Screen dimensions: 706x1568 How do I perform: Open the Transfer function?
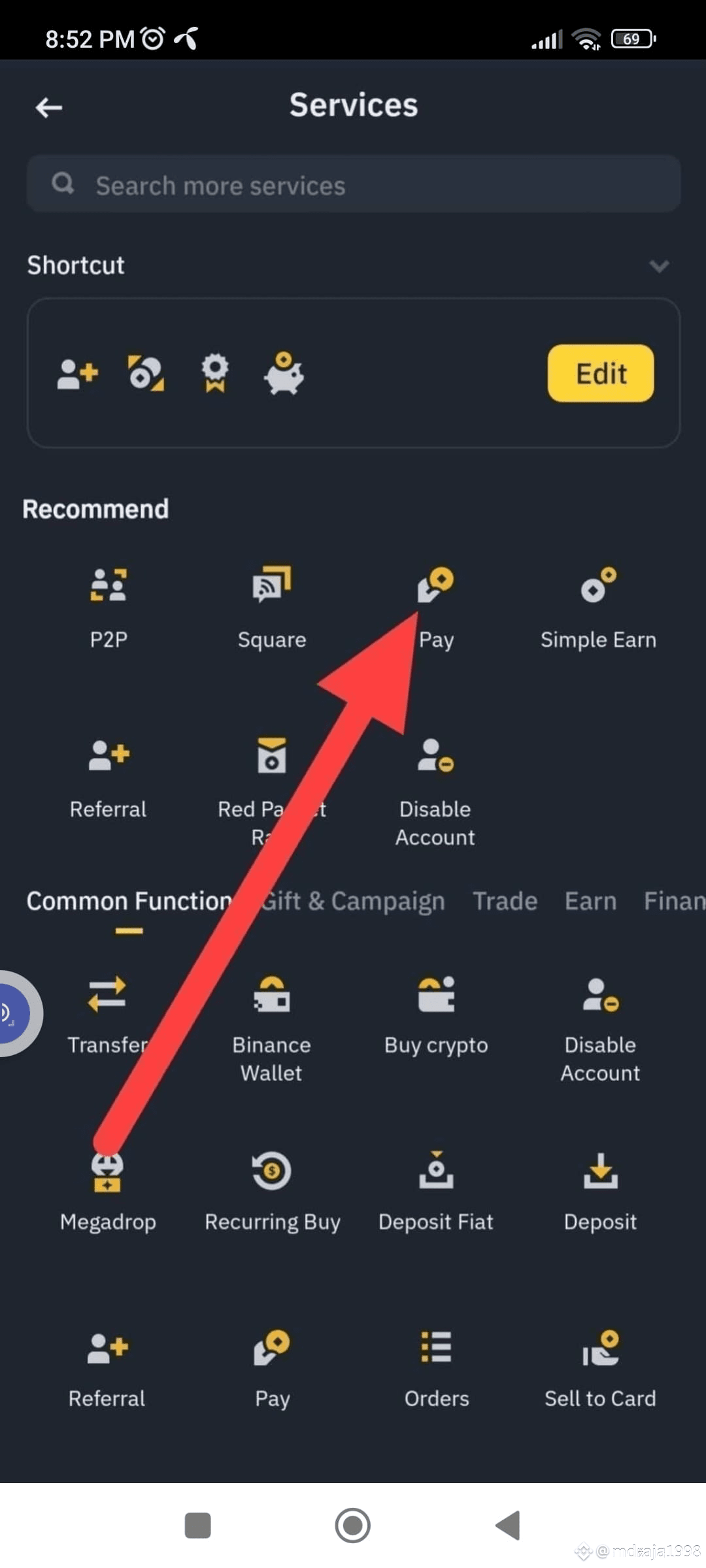(x=107, y=994)
